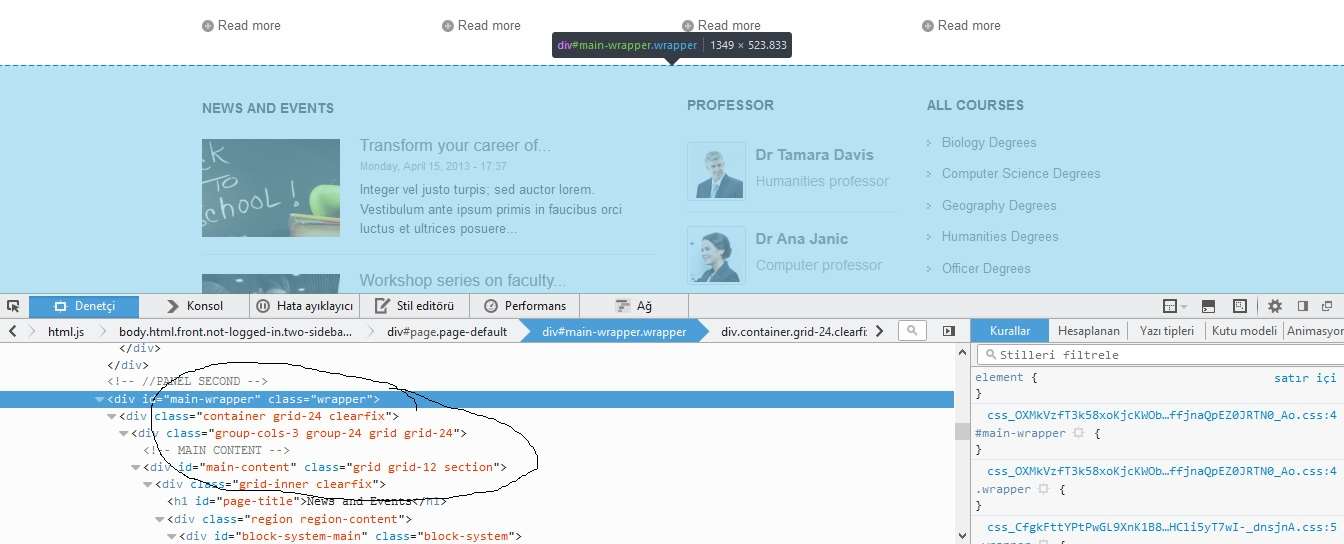Open the devtools settings gear

[1274, 306]
